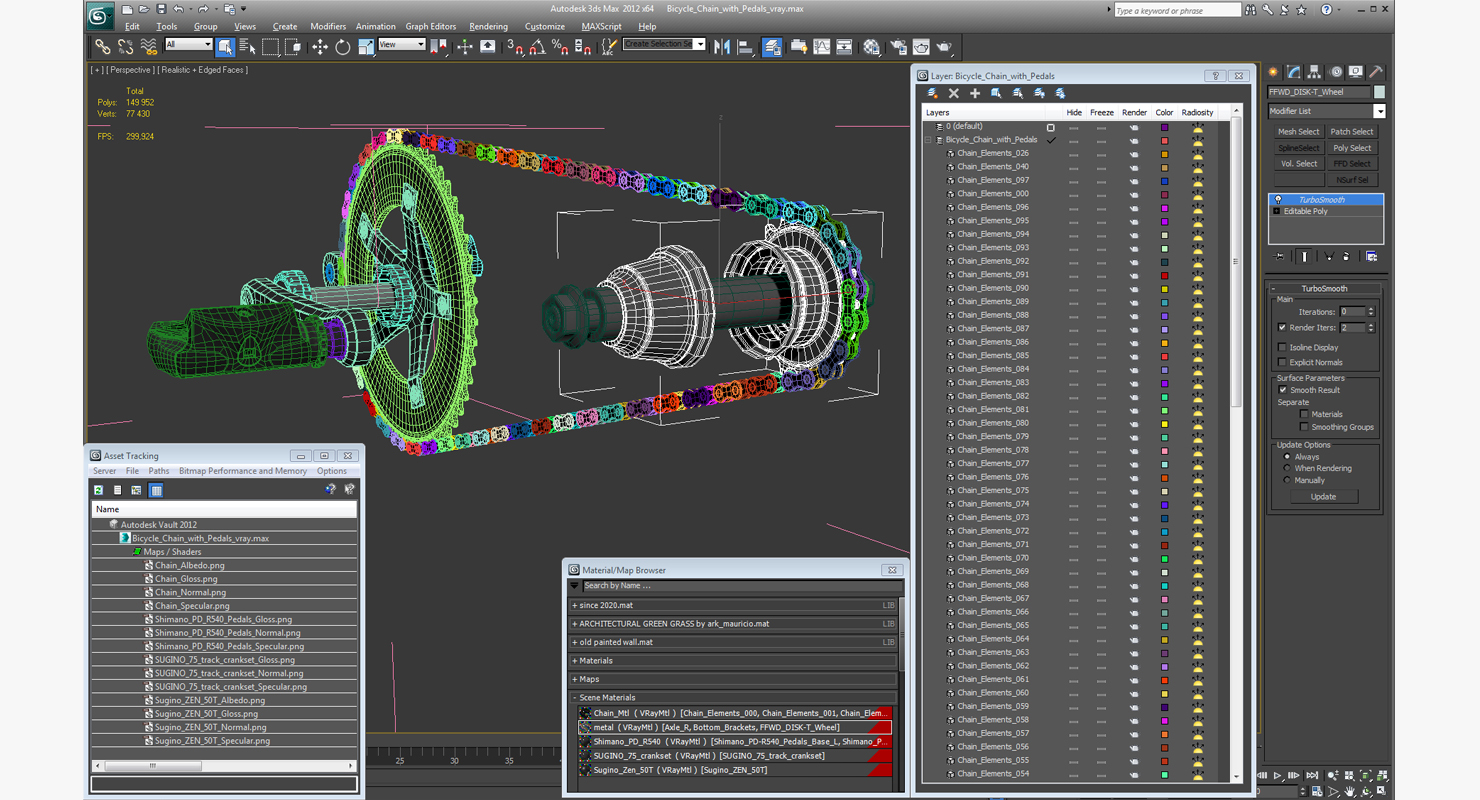1480x800 pixels.
Task: Enable Explicit Normals checkbox
Action: (1283, 362)
